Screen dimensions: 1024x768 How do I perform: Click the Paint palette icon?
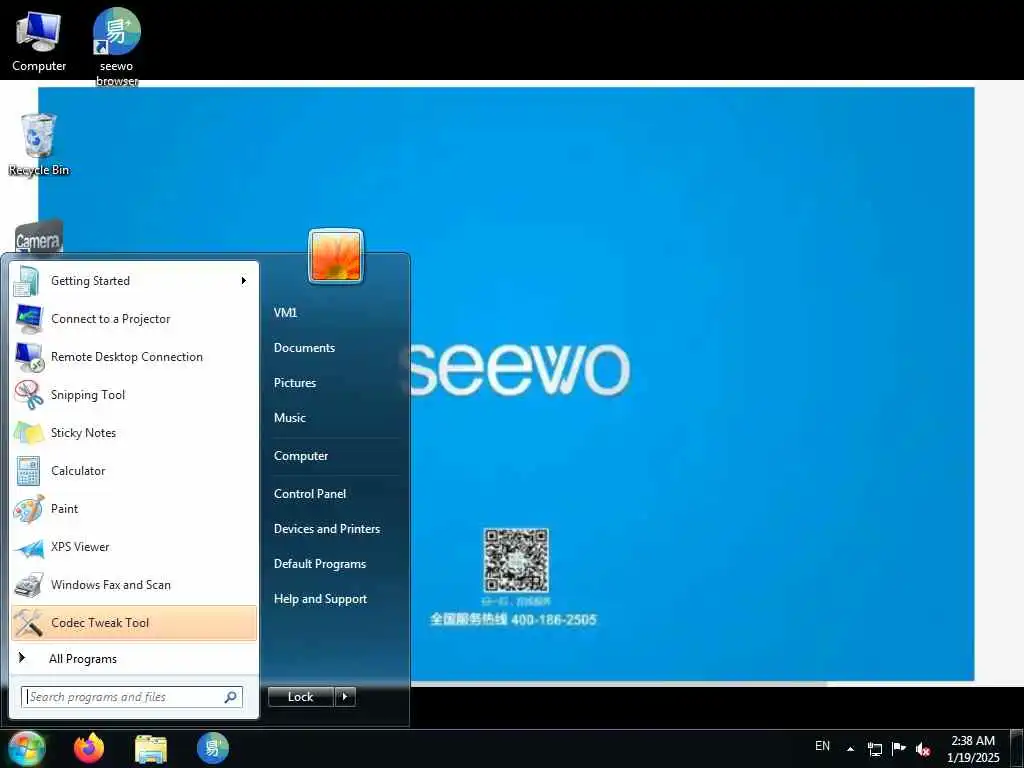pyautogui.click(x=28, y=509)
